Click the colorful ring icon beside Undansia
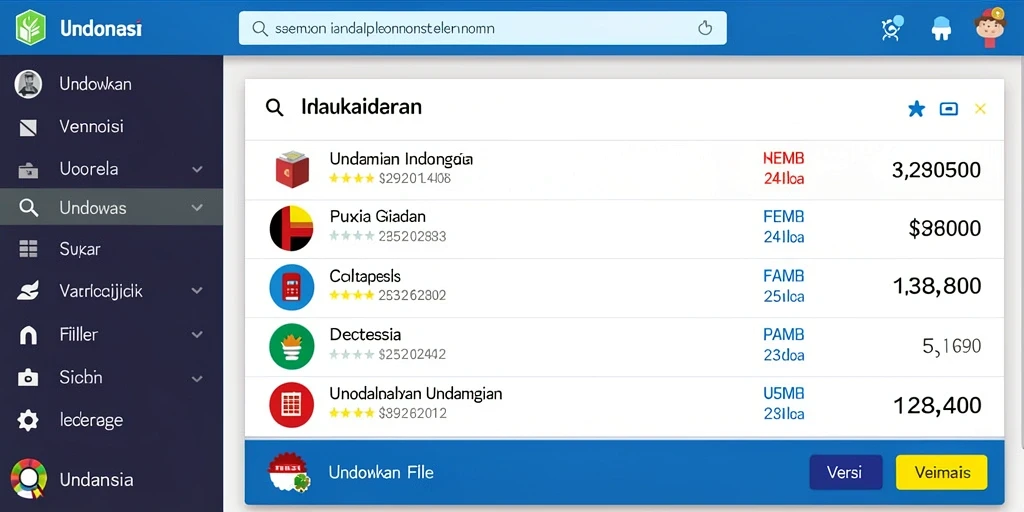1024x512 pixels. (x=29, y=479)
